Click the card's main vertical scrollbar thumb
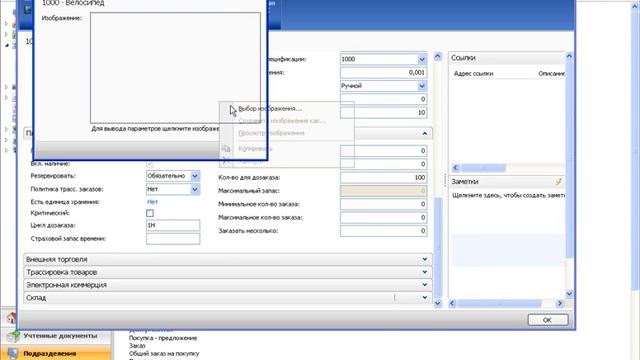This screenshot has height=360, width=640. (x=438, y=247)
